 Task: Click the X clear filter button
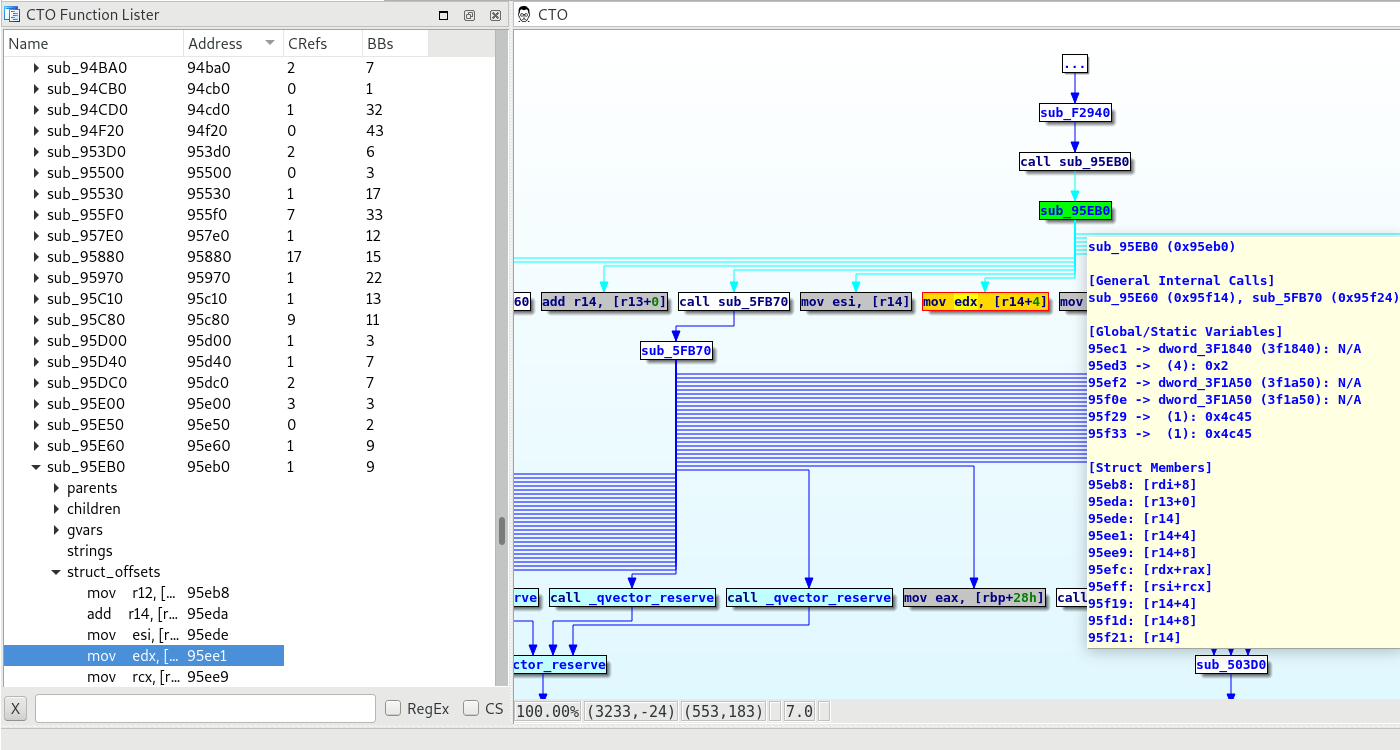coord(16,709)
